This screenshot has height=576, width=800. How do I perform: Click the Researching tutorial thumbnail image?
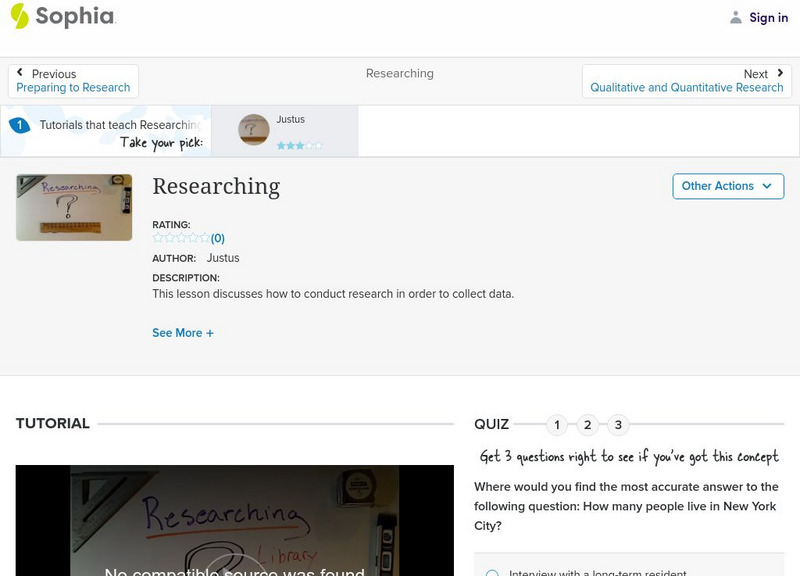point(74,207)
